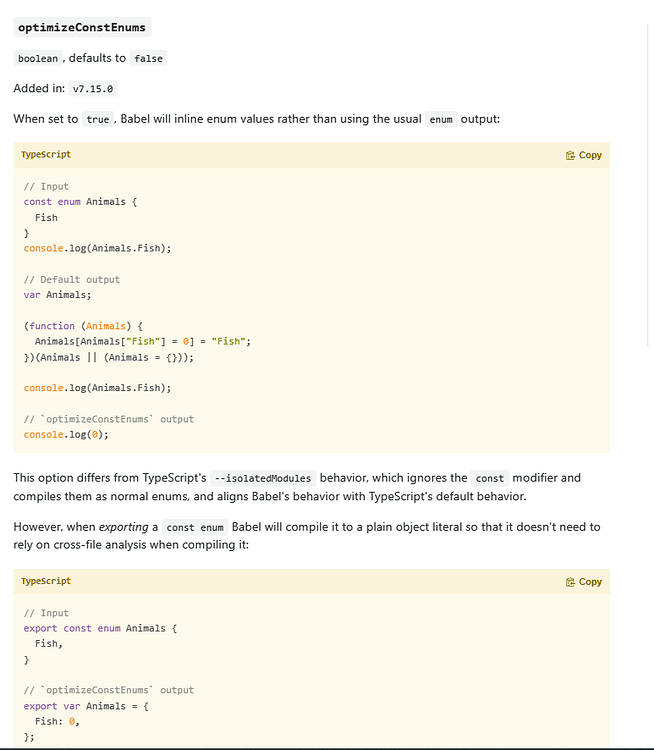Click the inline 'true' code in the paragraph
This screenshot has height=750, width=654.
(x=98, y=119)
